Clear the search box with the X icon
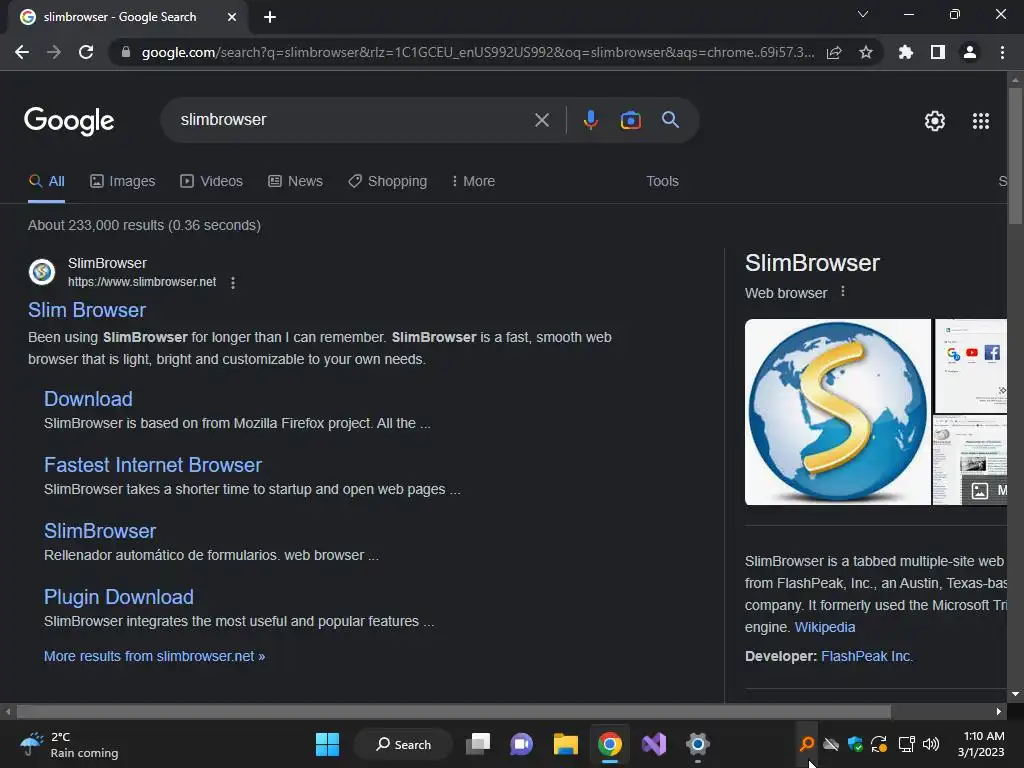 point(542,120)
